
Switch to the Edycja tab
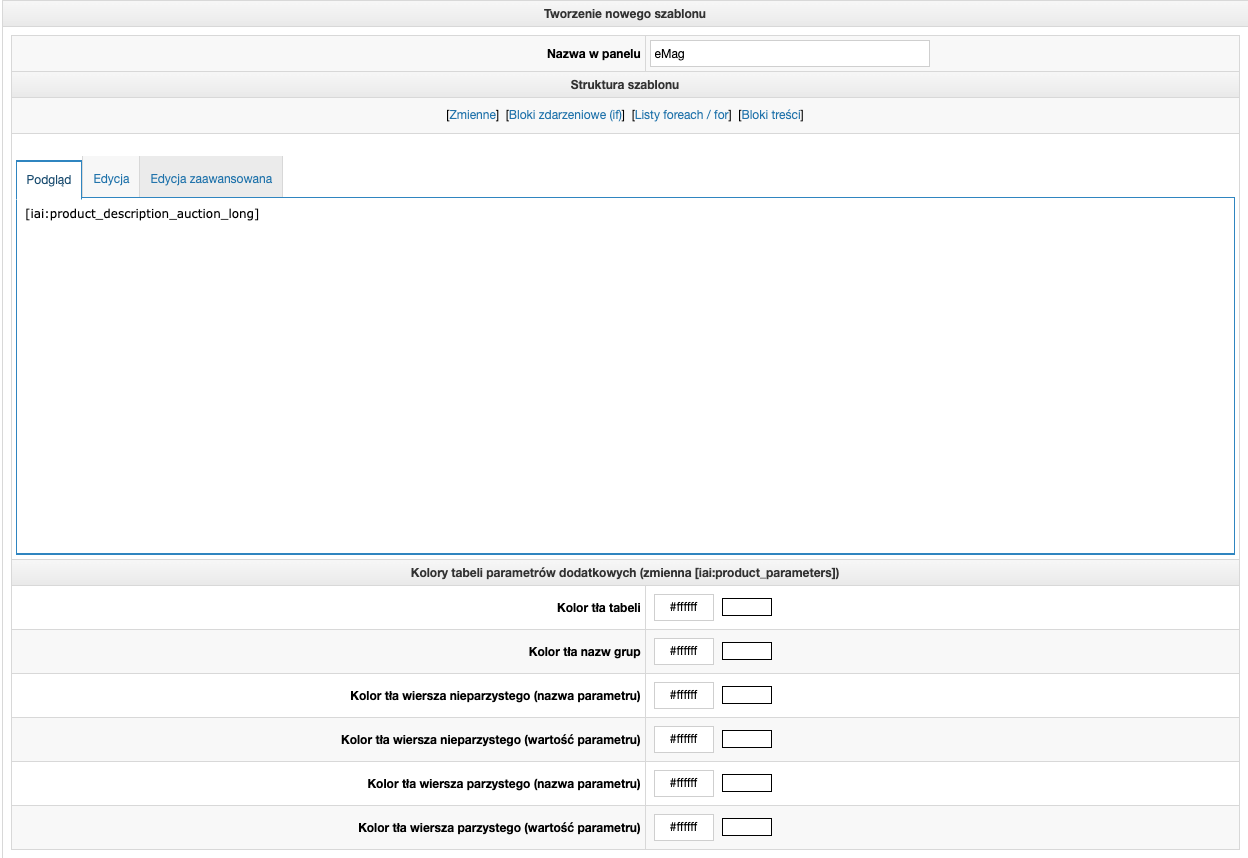tap(111, 178)
